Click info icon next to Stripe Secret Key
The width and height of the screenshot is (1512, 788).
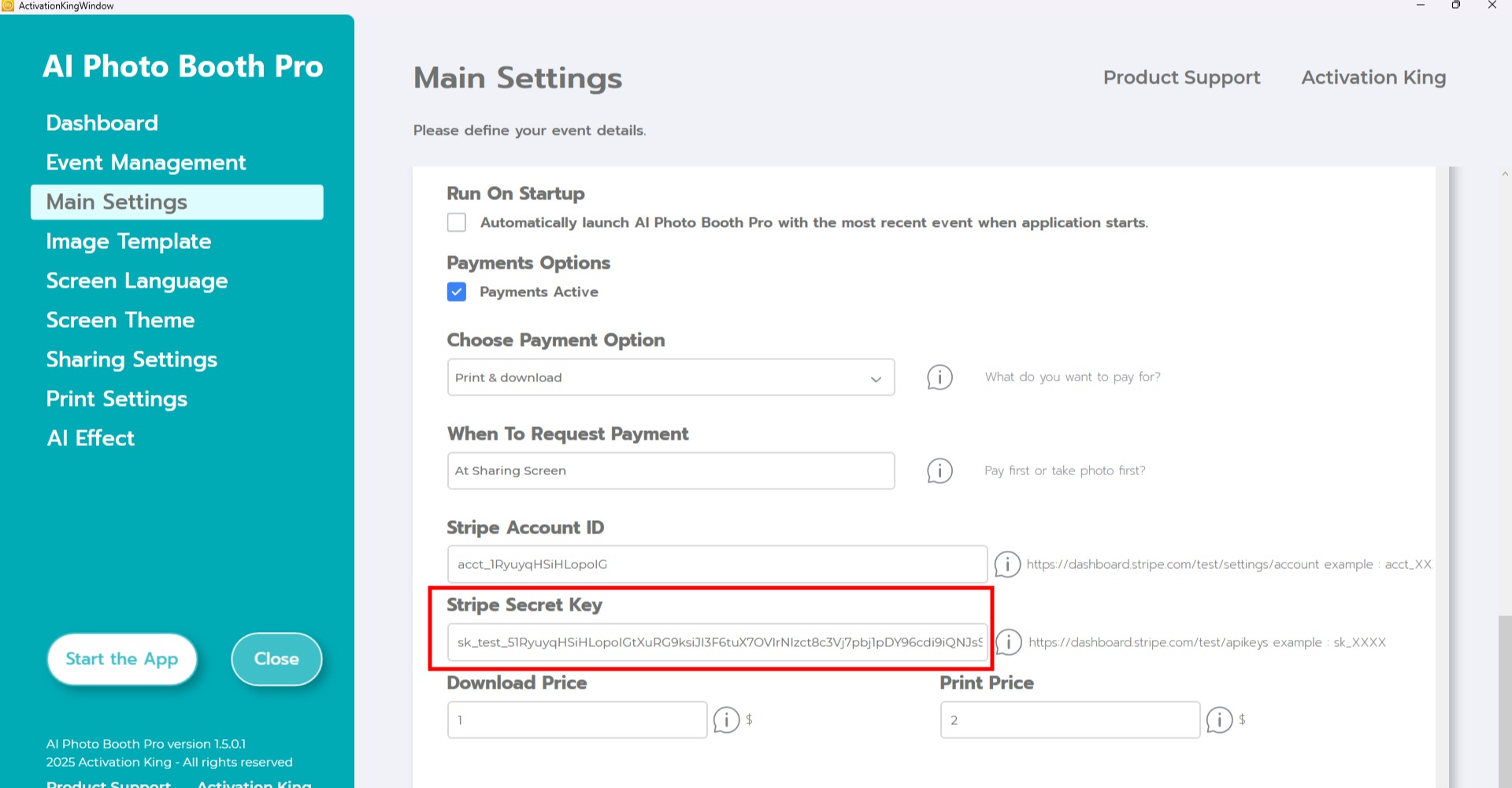click(x=1009, y=642)
